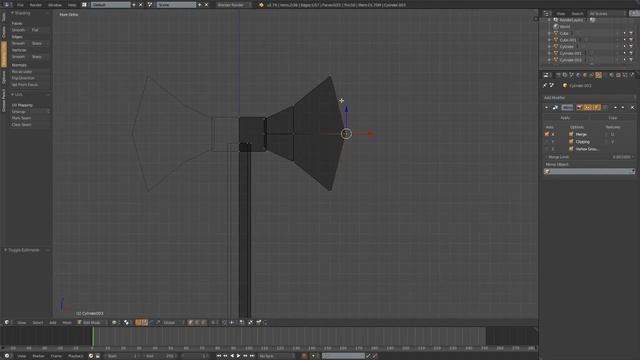Switch to the Options tool shelf tab

(4, 77)
